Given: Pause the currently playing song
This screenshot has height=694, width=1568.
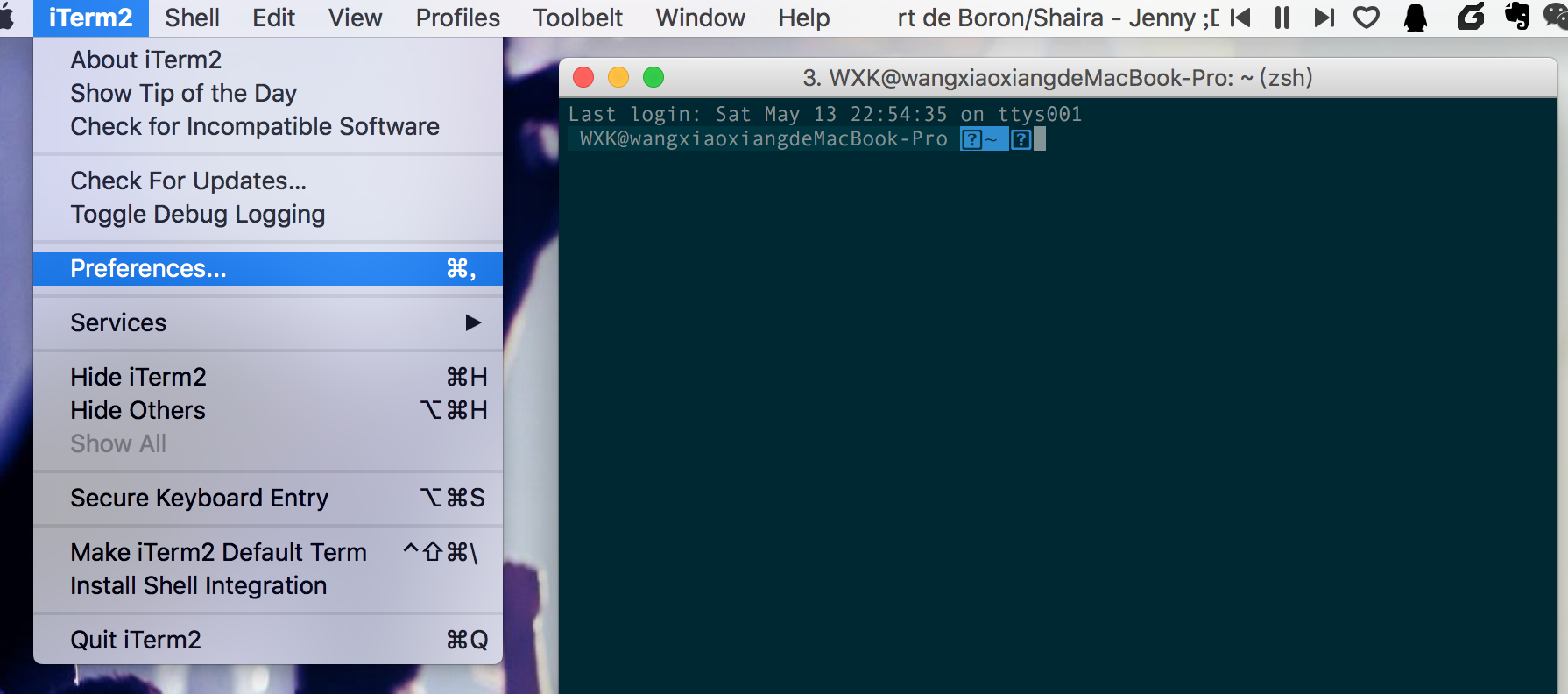Looking at the screenshot, I should pyautogui.click(x=1282, y=18).
